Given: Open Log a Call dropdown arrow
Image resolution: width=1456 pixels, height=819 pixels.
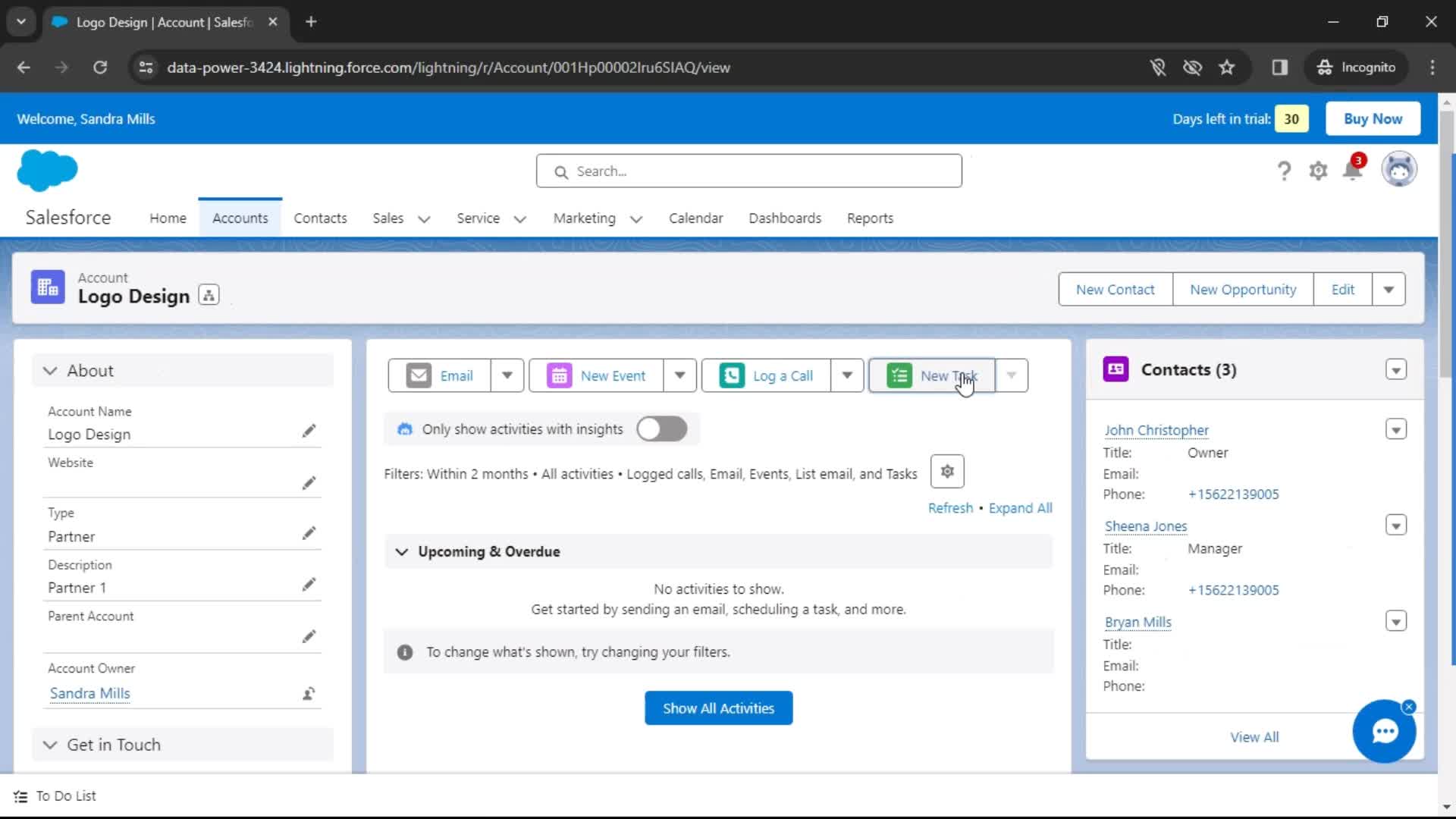Looking at the screenshot, I should [847, 375].
